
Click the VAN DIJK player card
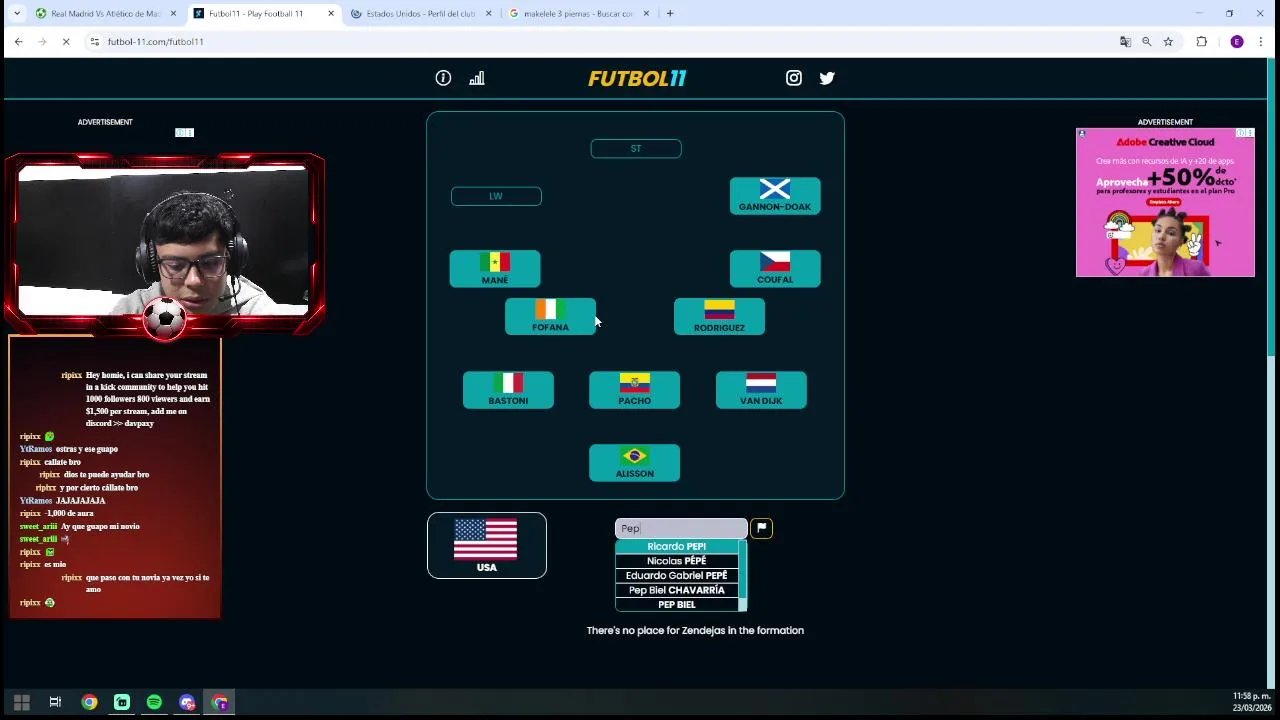761,390
